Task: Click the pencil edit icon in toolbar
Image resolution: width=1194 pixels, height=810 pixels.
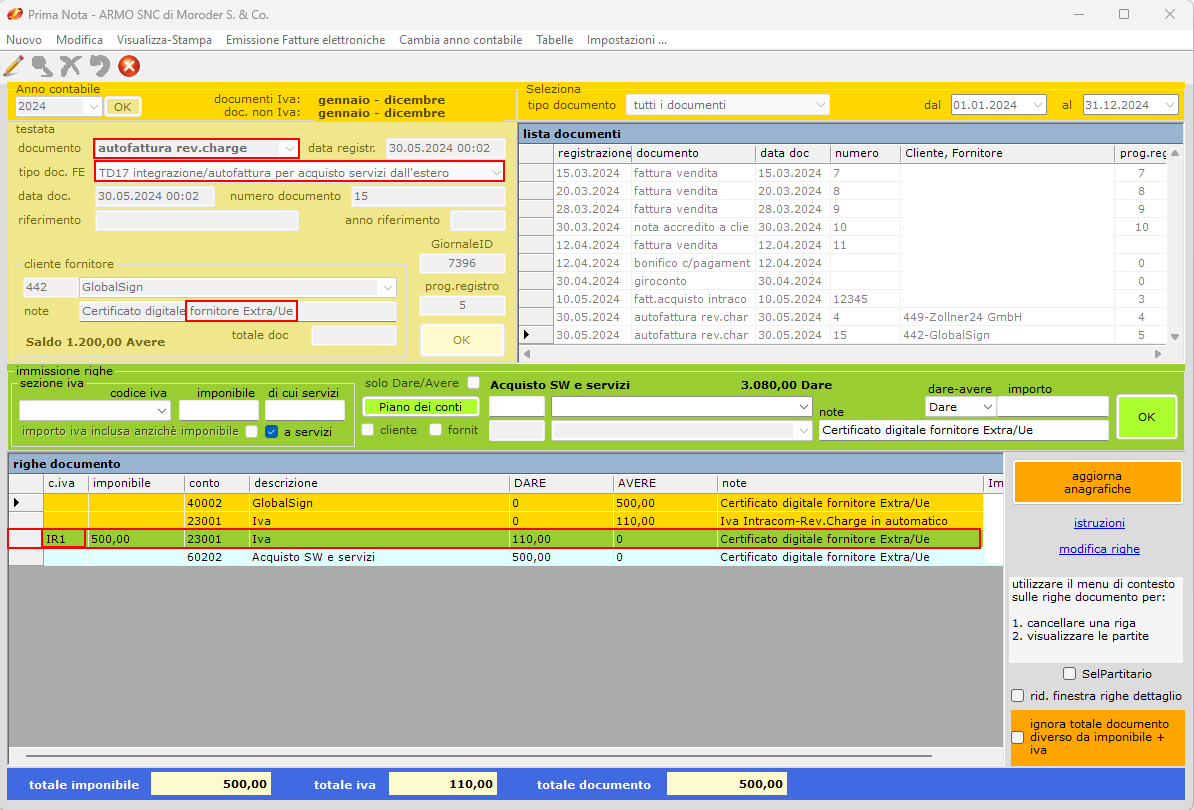Action: tap(14, 67)
